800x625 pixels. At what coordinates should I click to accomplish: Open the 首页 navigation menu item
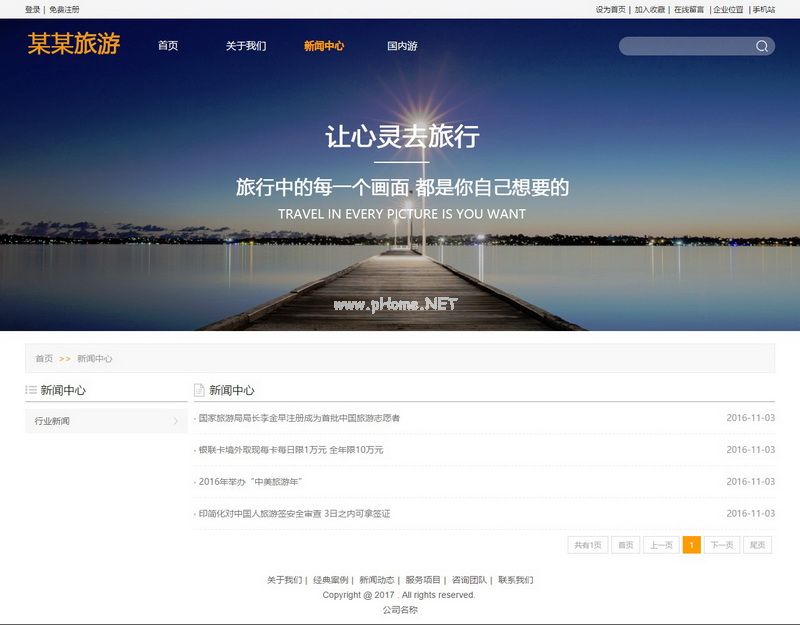coord(168,46)
